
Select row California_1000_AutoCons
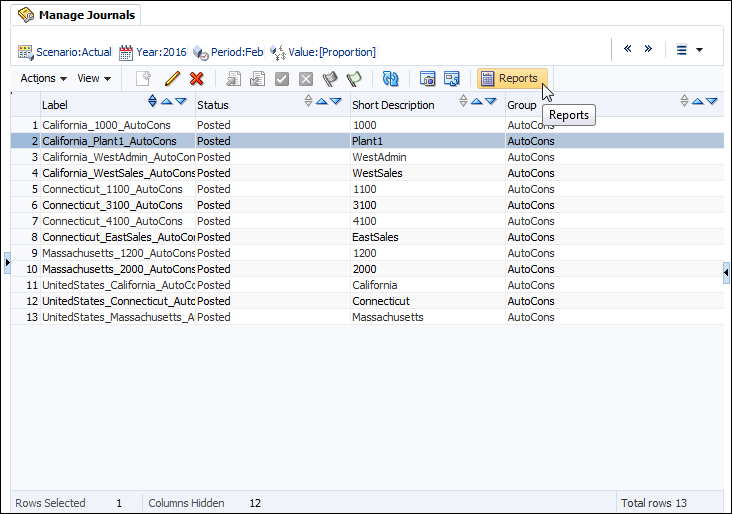367,125
